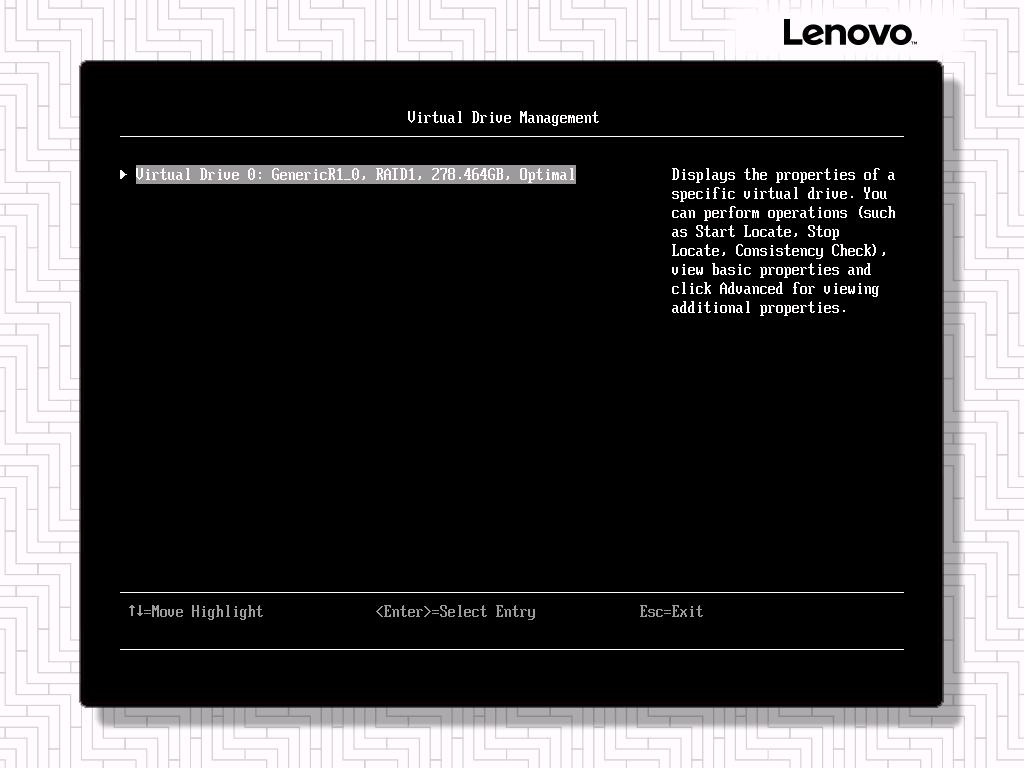The image size is (1024, 768).
Task: Click the <Enter>=Select Entry hint
Action: 455,611
